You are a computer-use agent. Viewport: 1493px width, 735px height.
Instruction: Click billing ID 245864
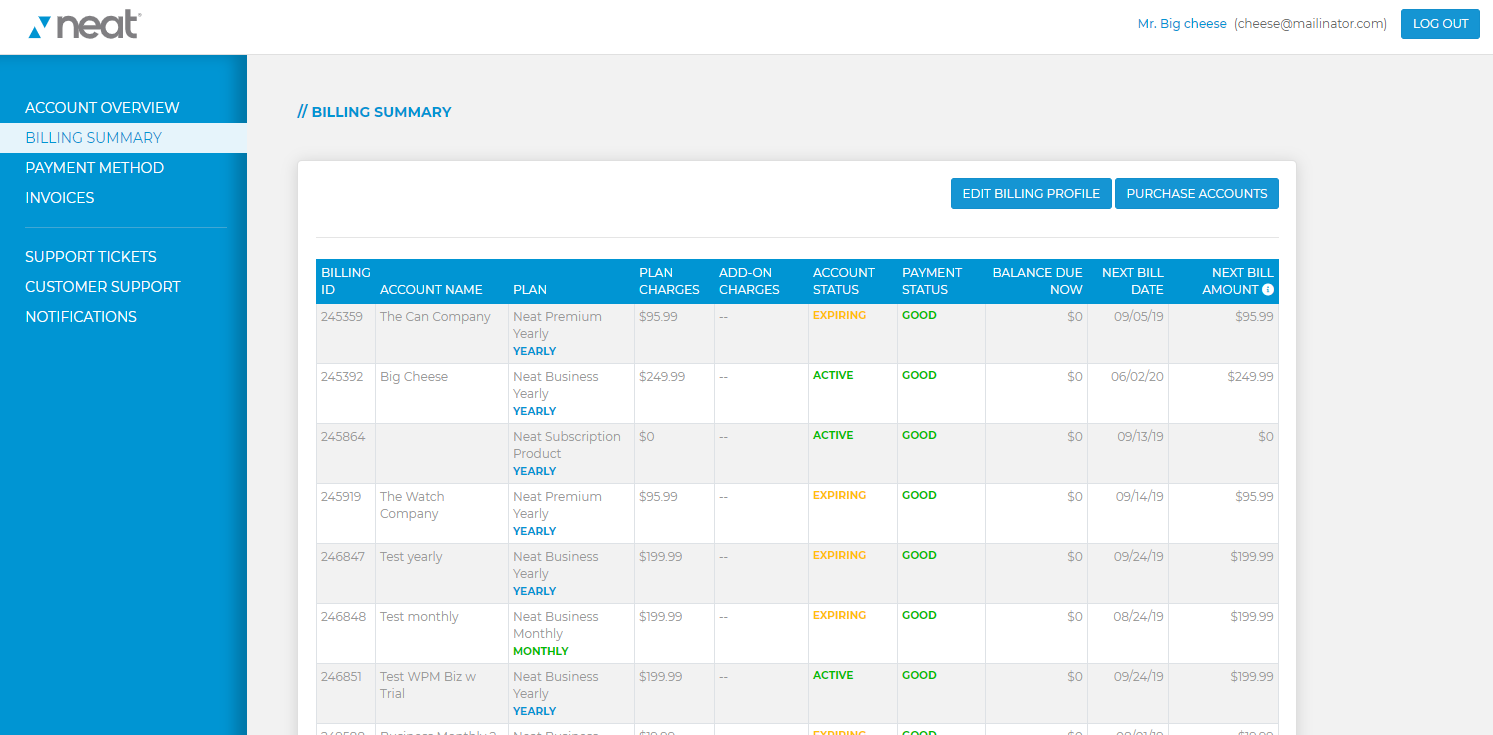343,437
